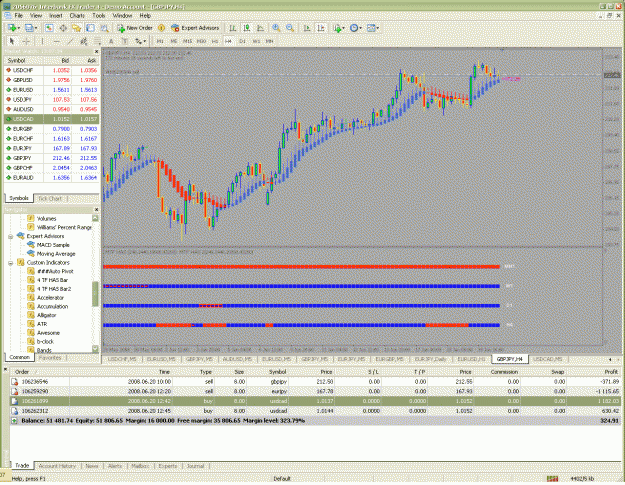Open the File menu
Viewport: 625px width, 485px height.
pyautogui.click(x=18, y=16)
